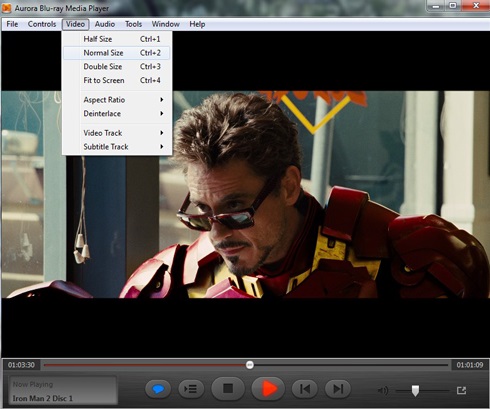Screen dimensions: 490x409
Task: Select Fit to Screen
Action: [117, 80]
